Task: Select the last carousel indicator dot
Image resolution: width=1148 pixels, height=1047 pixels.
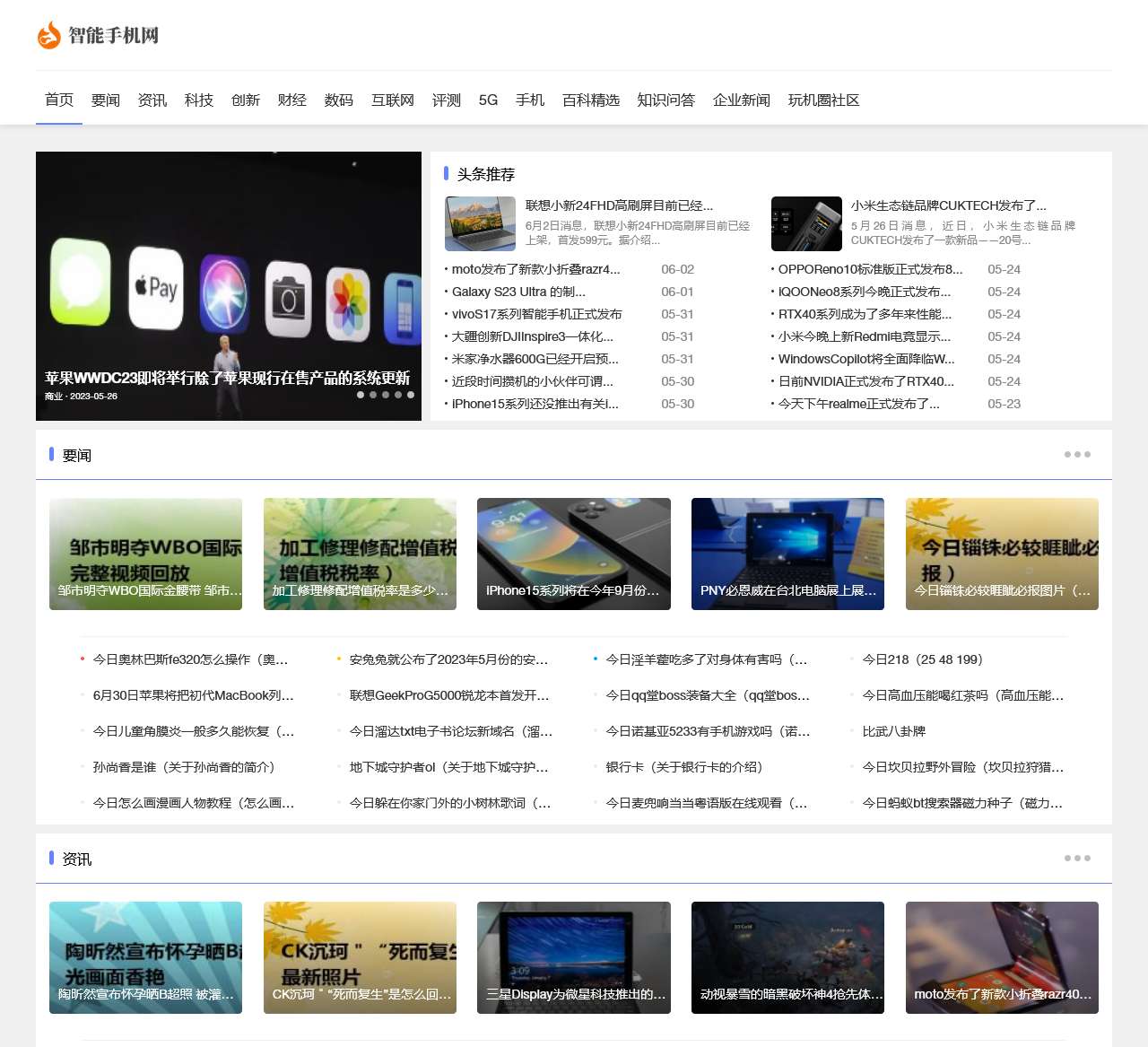Action: point(411,395)
